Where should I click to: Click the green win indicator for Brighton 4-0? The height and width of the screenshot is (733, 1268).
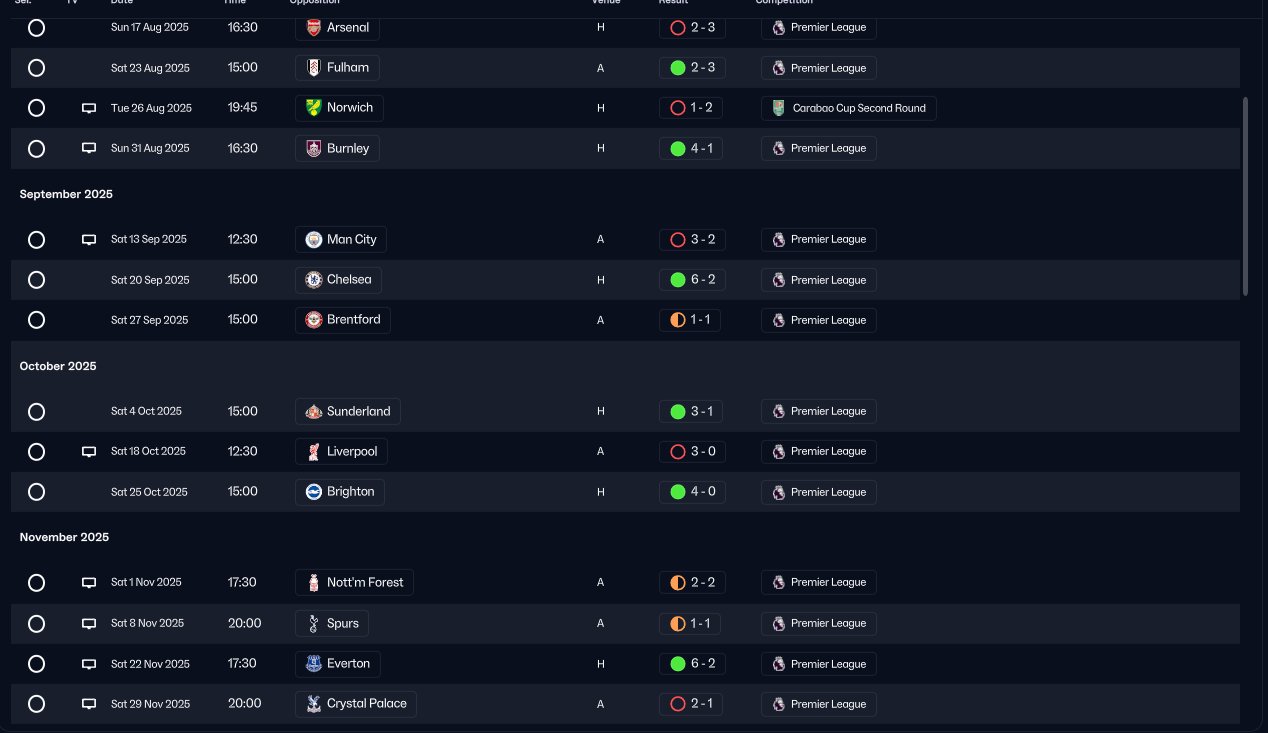point(677,492)
